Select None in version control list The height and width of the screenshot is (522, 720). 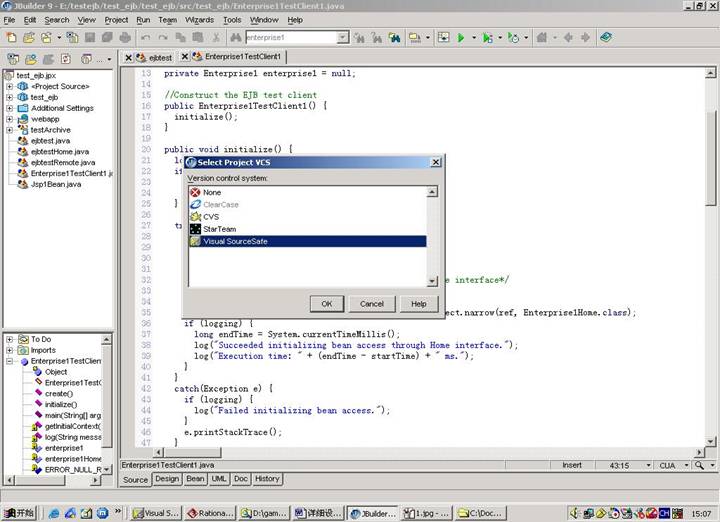click(308, 192)
